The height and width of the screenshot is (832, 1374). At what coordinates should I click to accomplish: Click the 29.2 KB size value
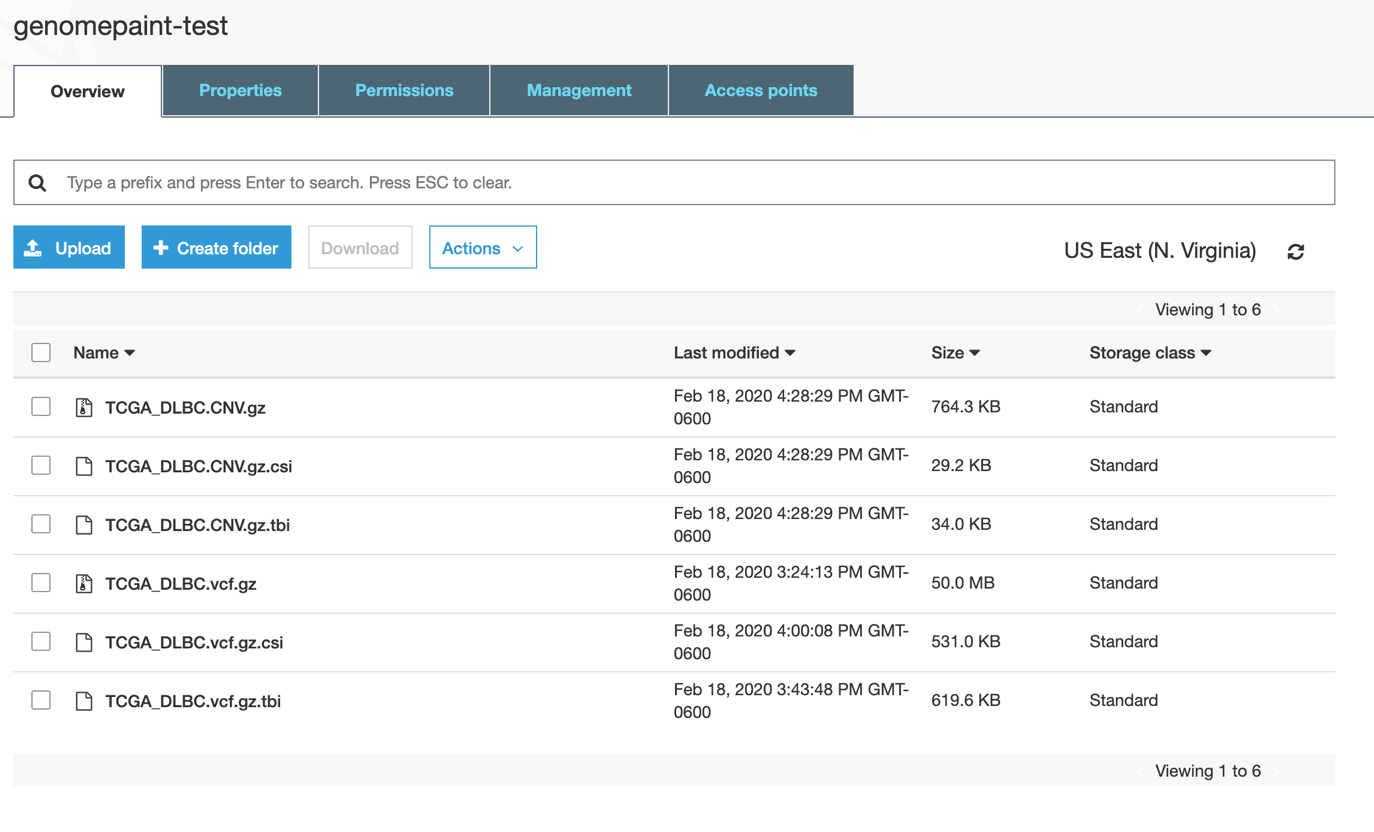(x=961, y=465)
